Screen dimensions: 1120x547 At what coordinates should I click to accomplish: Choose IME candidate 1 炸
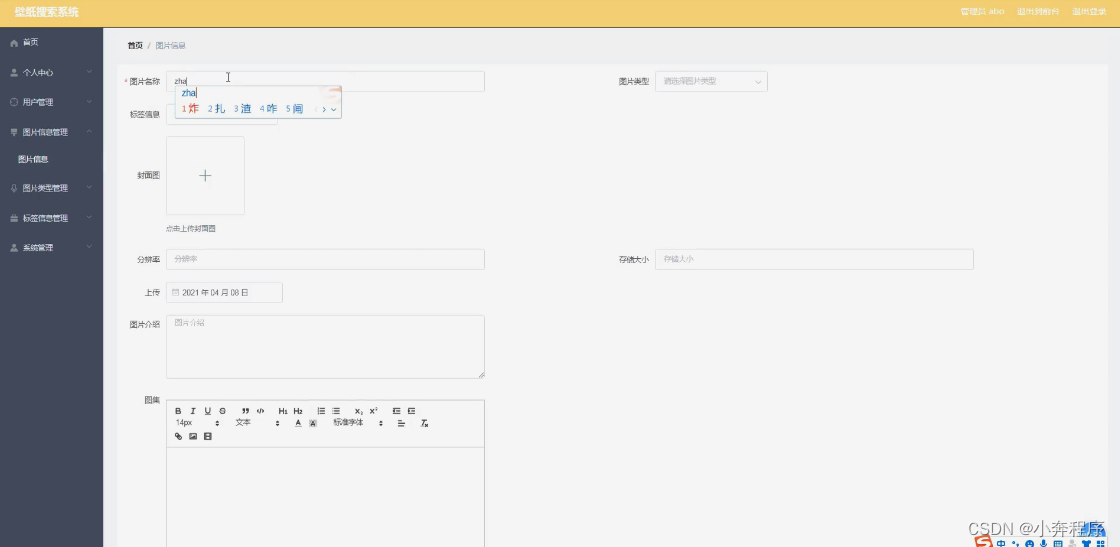[x=190, y=109]
